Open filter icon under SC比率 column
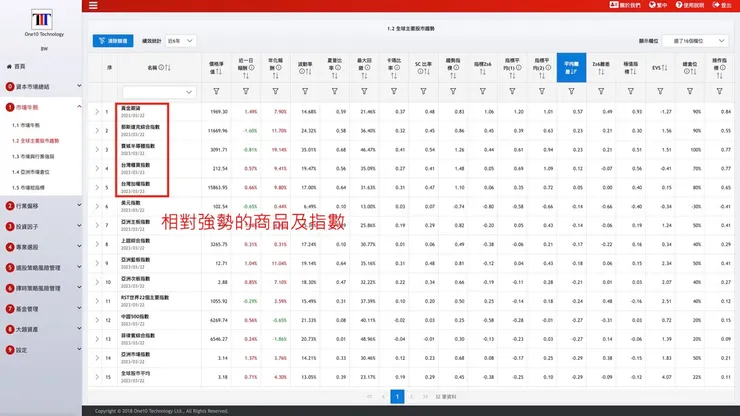Viewport: 740px width, 416px height. [423, 91]
